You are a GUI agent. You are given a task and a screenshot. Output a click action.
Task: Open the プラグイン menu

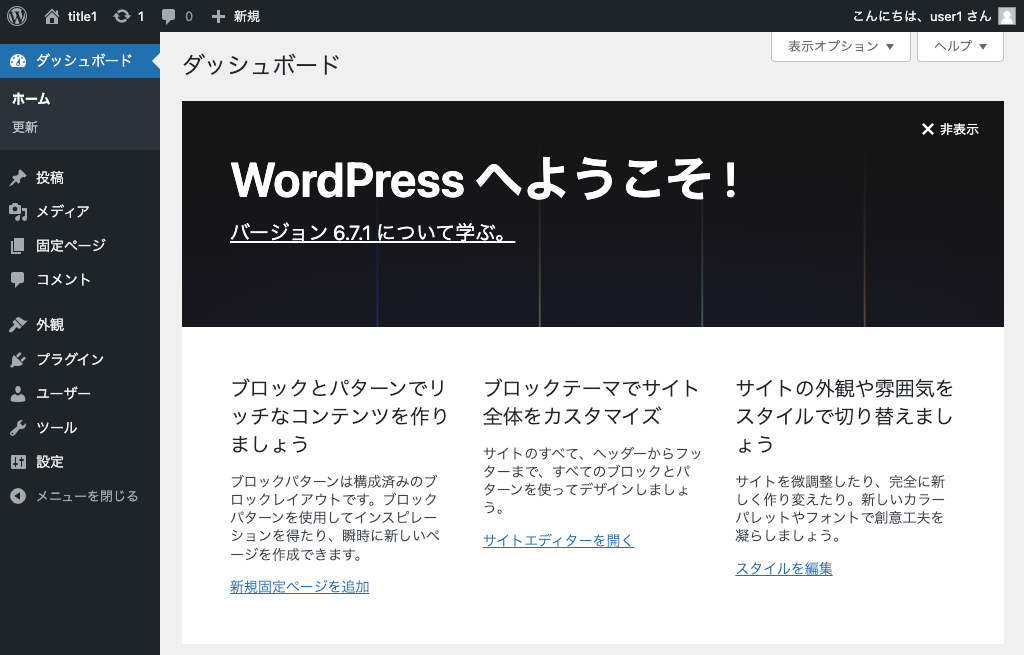(80, 359)
